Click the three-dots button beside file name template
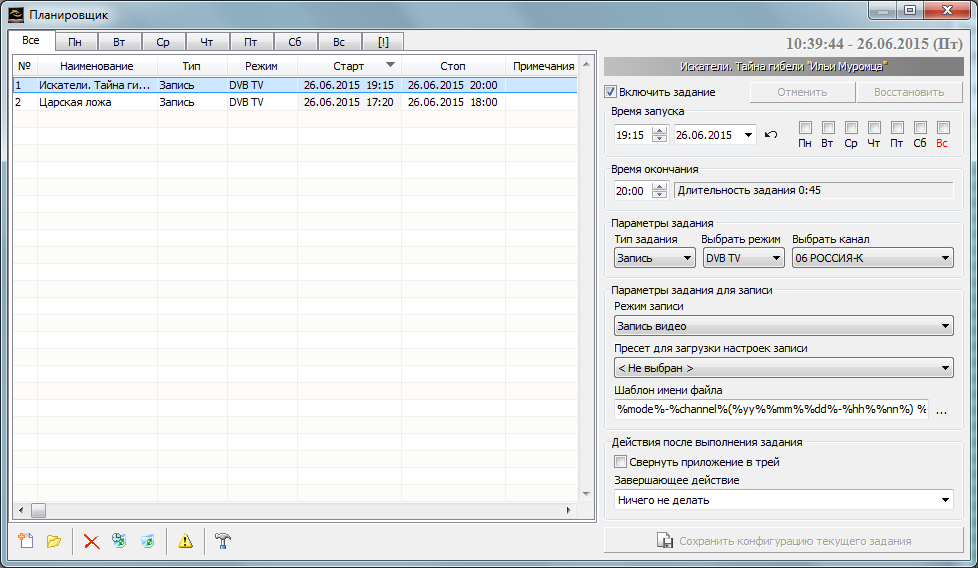This screenshot has width=978, height=568. pyautogui.click(x=941, y=409)
